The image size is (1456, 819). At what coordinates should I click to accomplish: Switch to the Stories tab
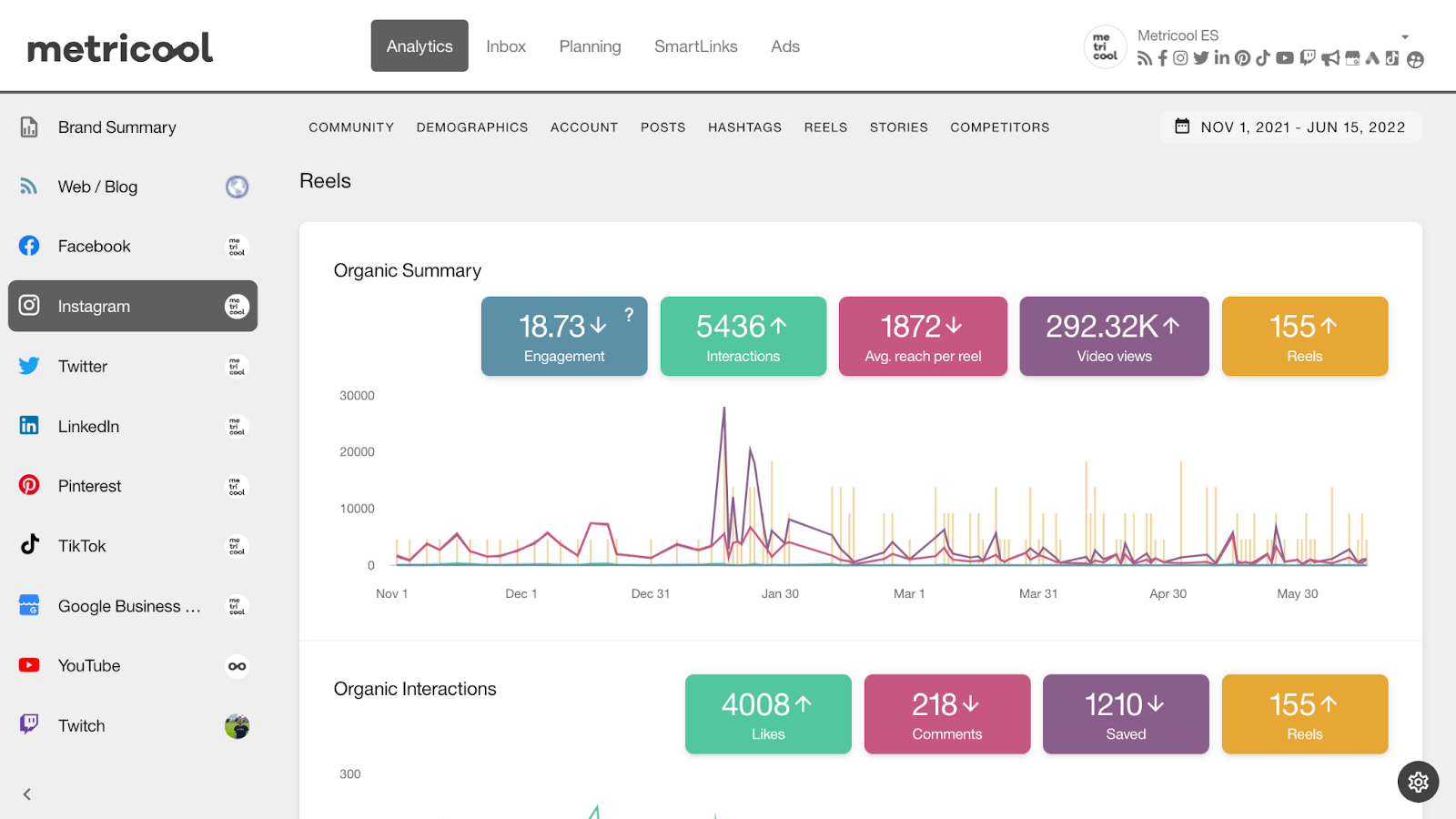pos(898,127)
